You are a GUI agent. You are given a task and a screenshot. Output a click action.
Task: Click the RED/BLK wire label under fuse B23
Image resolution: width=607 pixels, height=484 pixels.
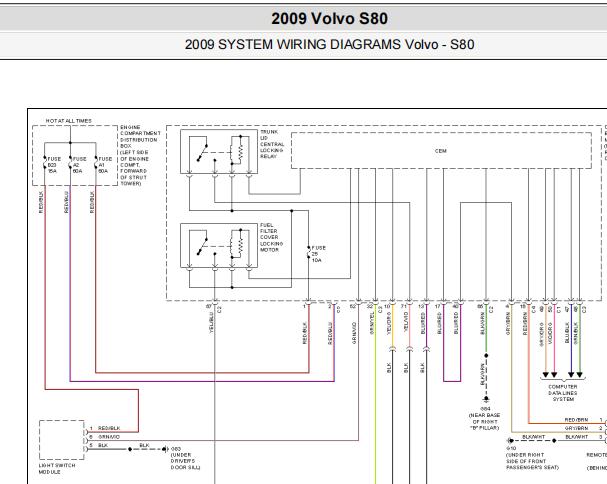[x=41, y=202]
